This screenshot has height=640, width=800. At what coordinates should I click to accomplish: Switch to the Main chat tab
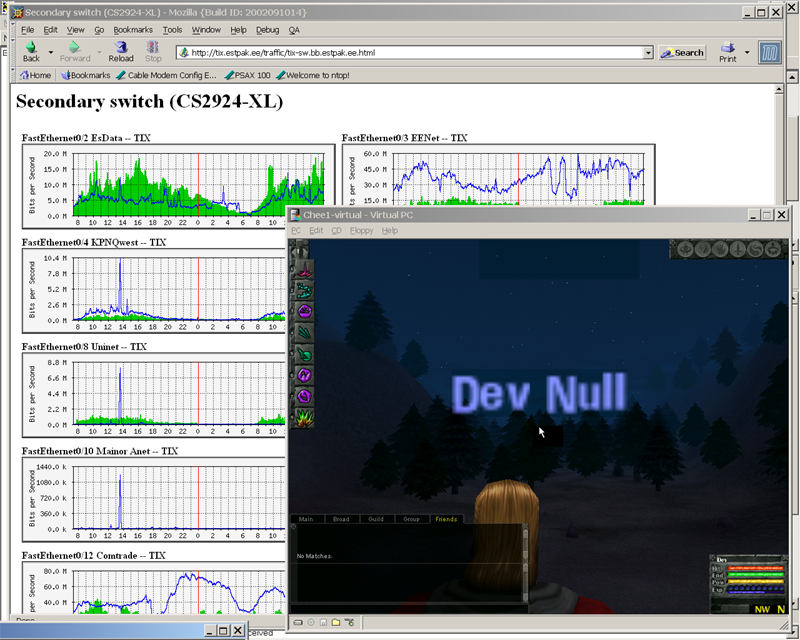tap(306, 519)
